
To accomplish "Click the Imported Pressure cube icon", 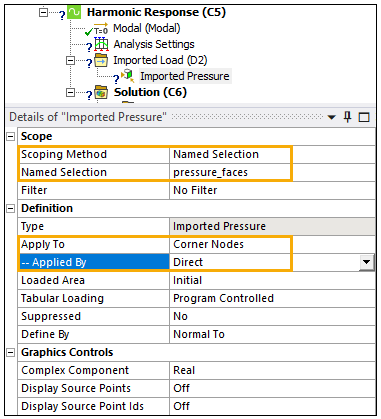I will click(x=128, y=76).
